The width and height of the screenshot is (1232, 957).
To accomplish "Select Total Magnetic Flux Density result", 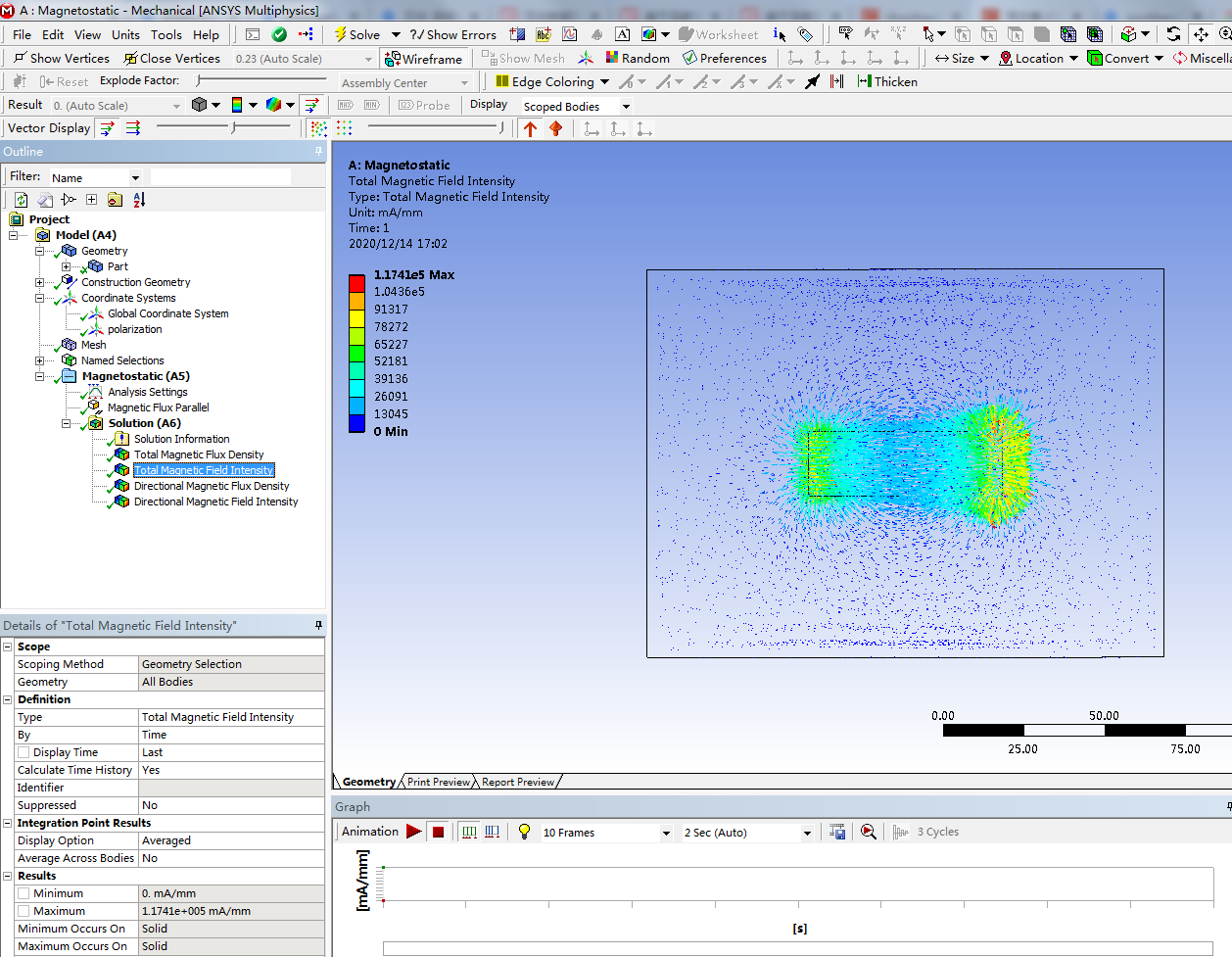I will (199, 455).
